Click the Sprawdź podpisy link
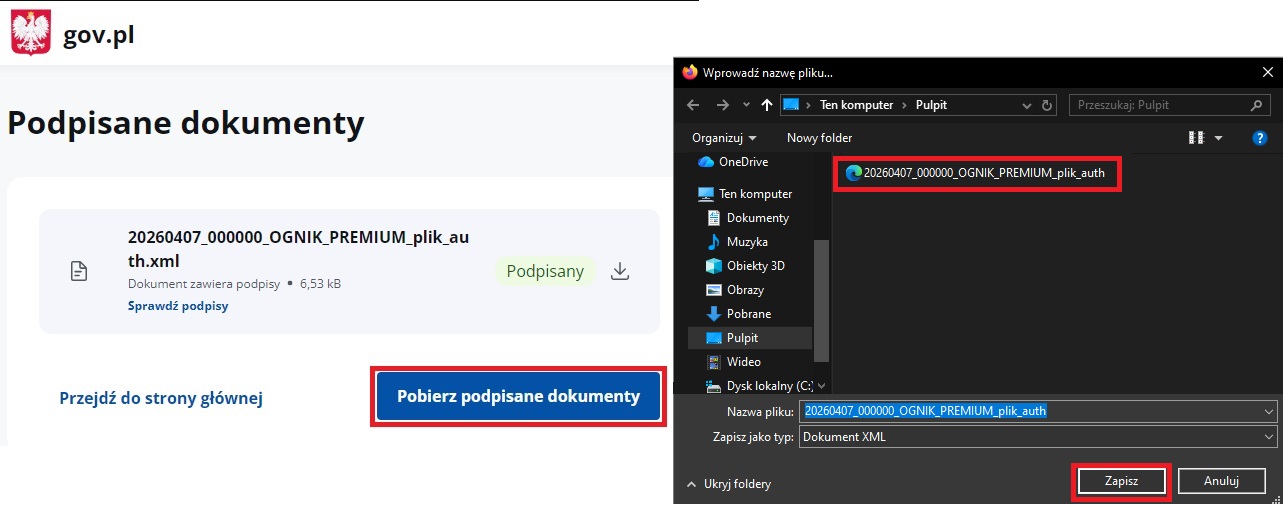Viewport: 1284px width, 505px height. 178,306
